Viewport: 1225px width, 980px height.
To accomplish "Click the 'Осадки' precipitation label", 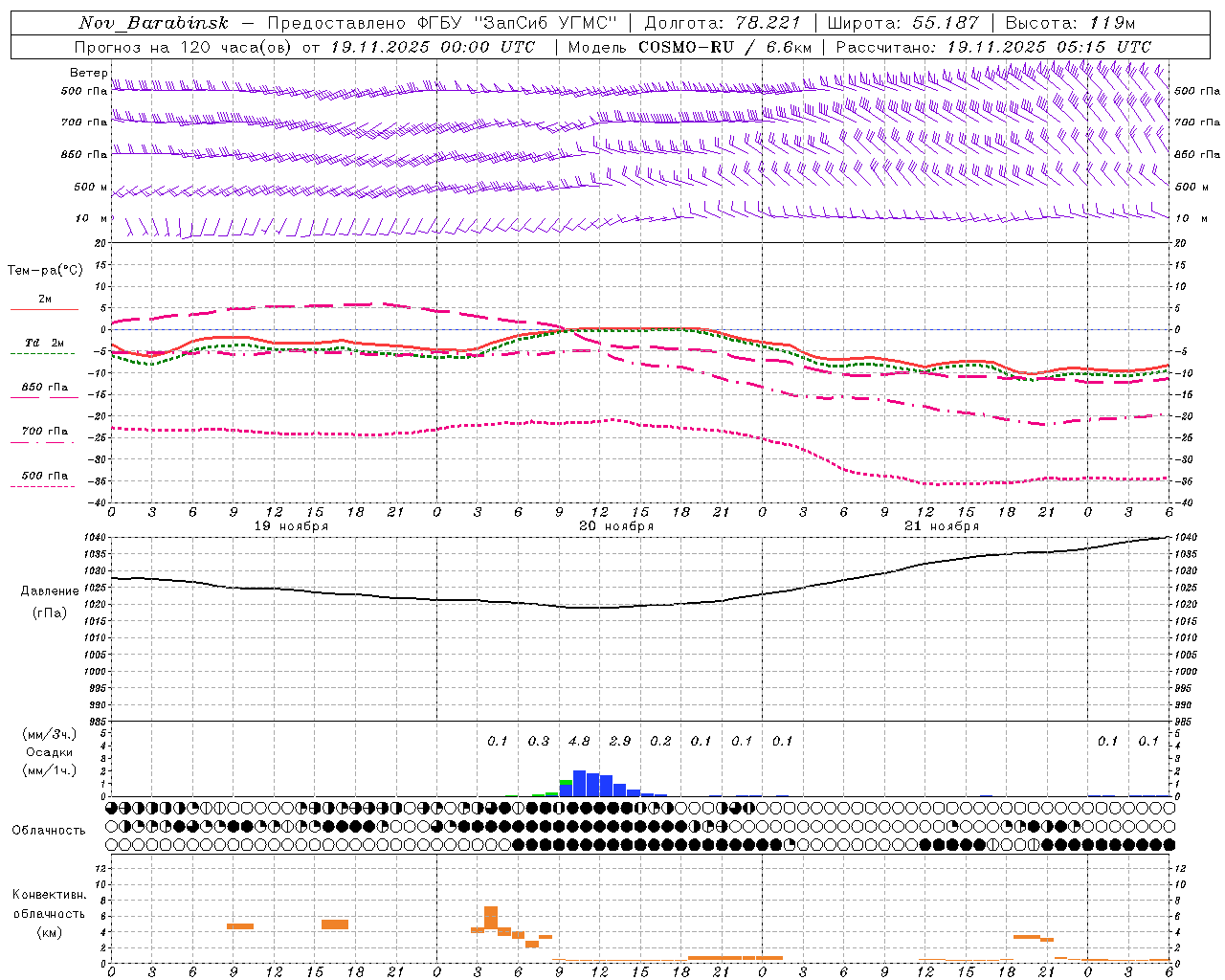I will click(x=49, y=752).
